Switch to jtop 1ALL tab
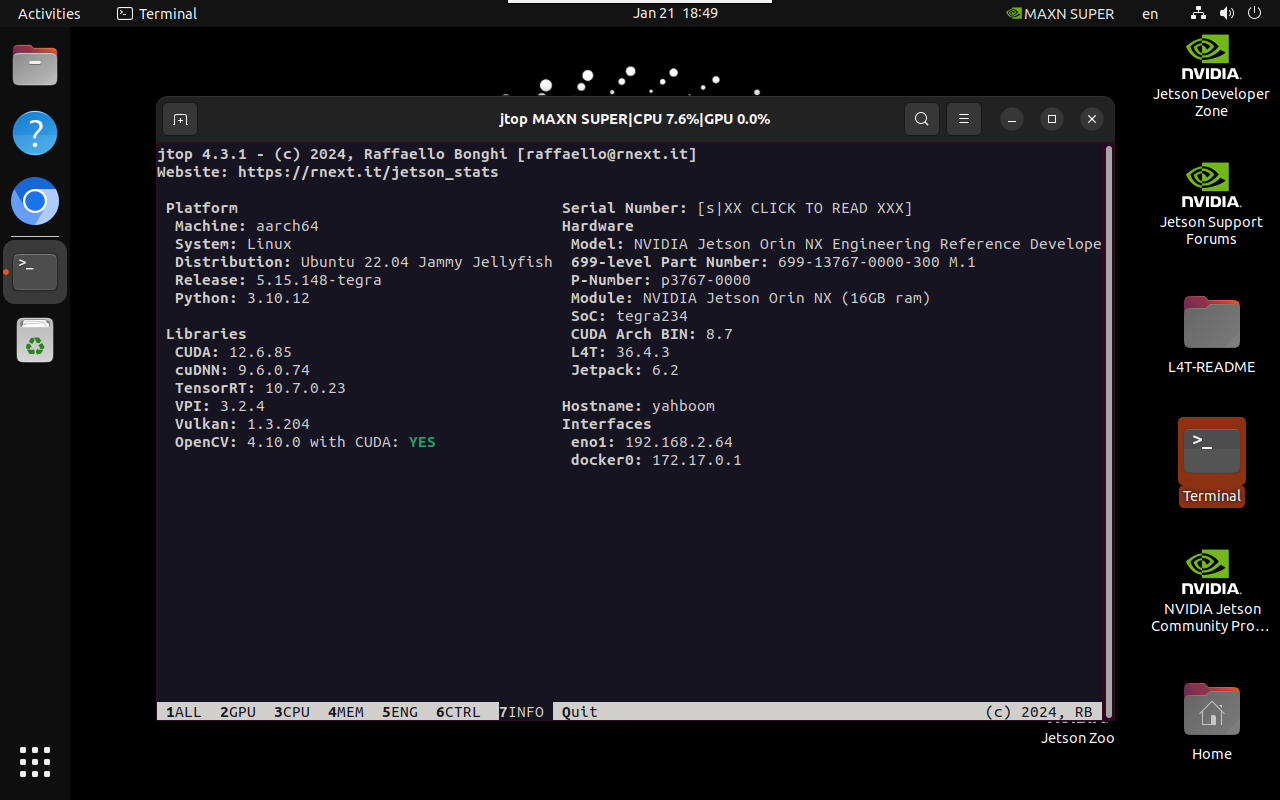Image resolution: width=1280 pixels, height=800 pixels. (184, 712)
